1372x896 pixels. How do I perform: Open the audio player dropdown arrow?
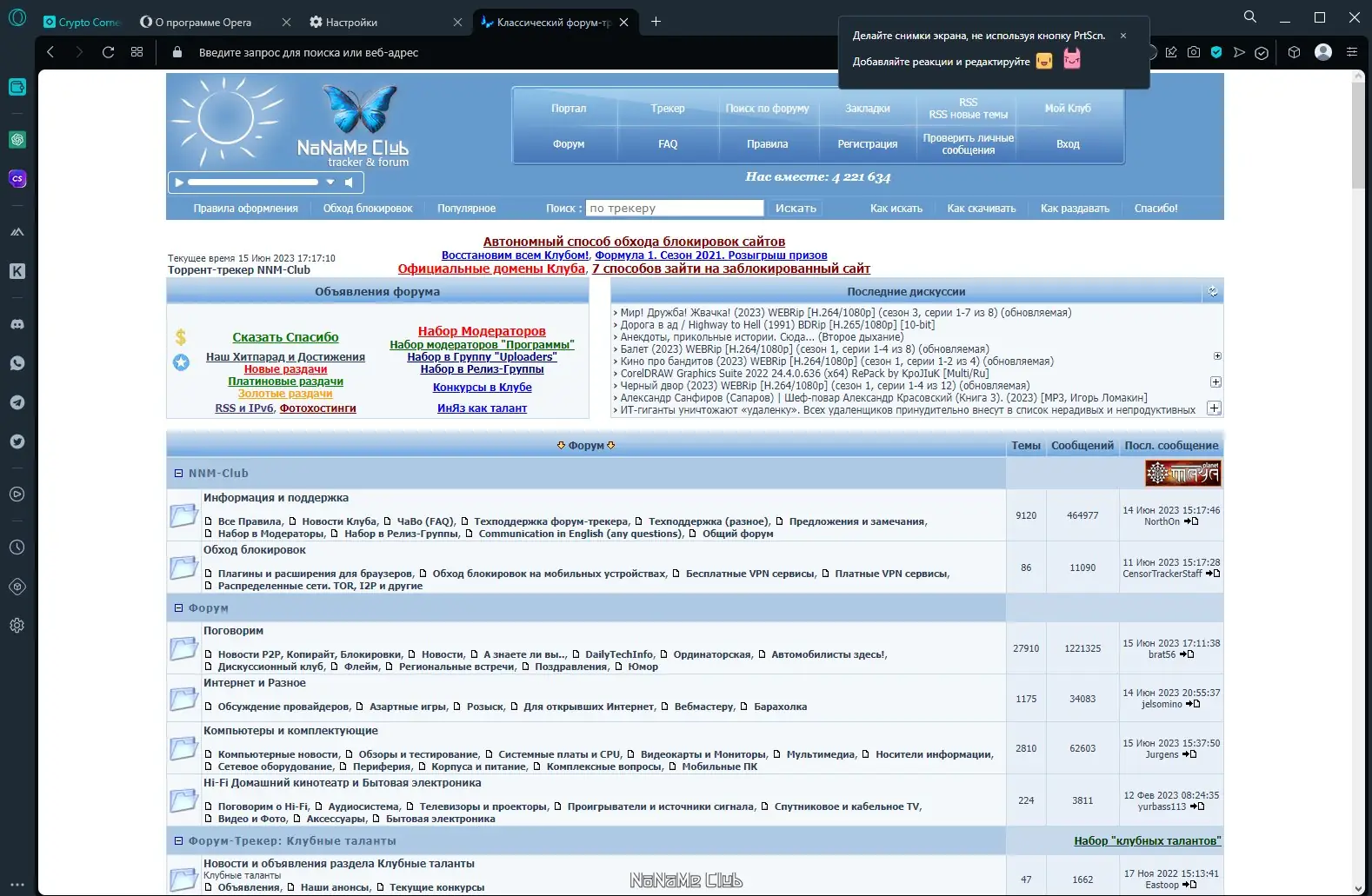330,183
